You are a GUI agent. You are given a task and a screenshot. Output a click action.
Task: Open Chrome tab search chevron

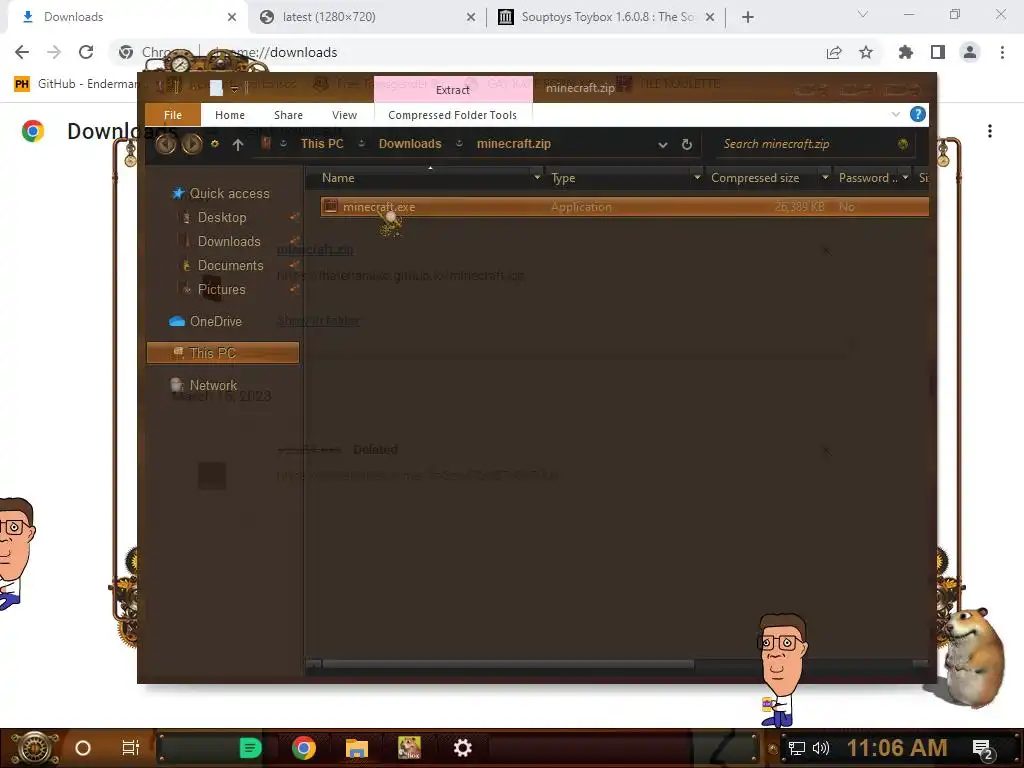click(x=863, y=14)
